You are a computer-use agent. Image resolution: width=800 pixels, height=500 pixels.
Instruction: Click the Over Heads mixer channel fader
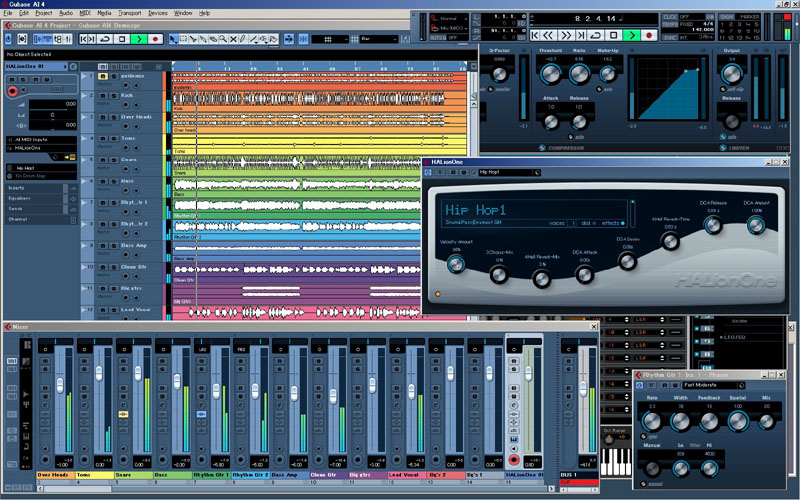click(60, 384)
